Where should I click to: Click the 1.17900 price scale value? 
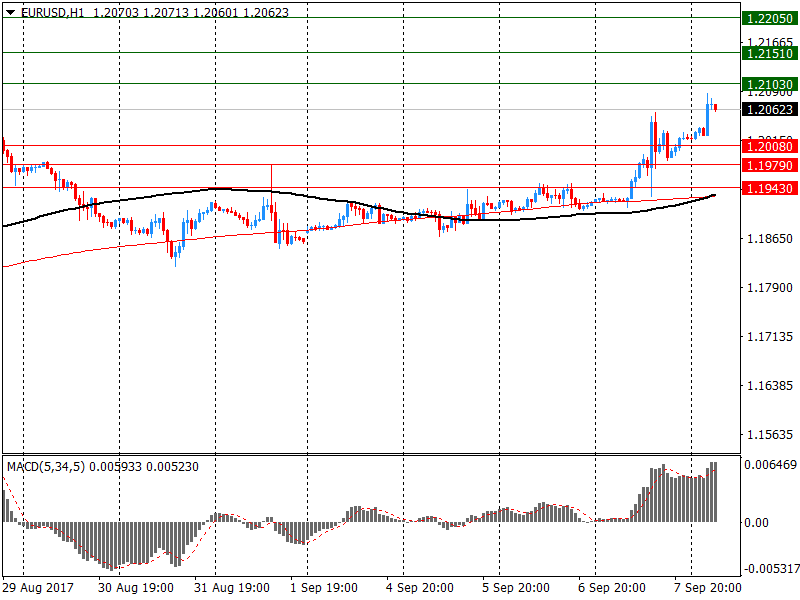[x=770, y=288]
